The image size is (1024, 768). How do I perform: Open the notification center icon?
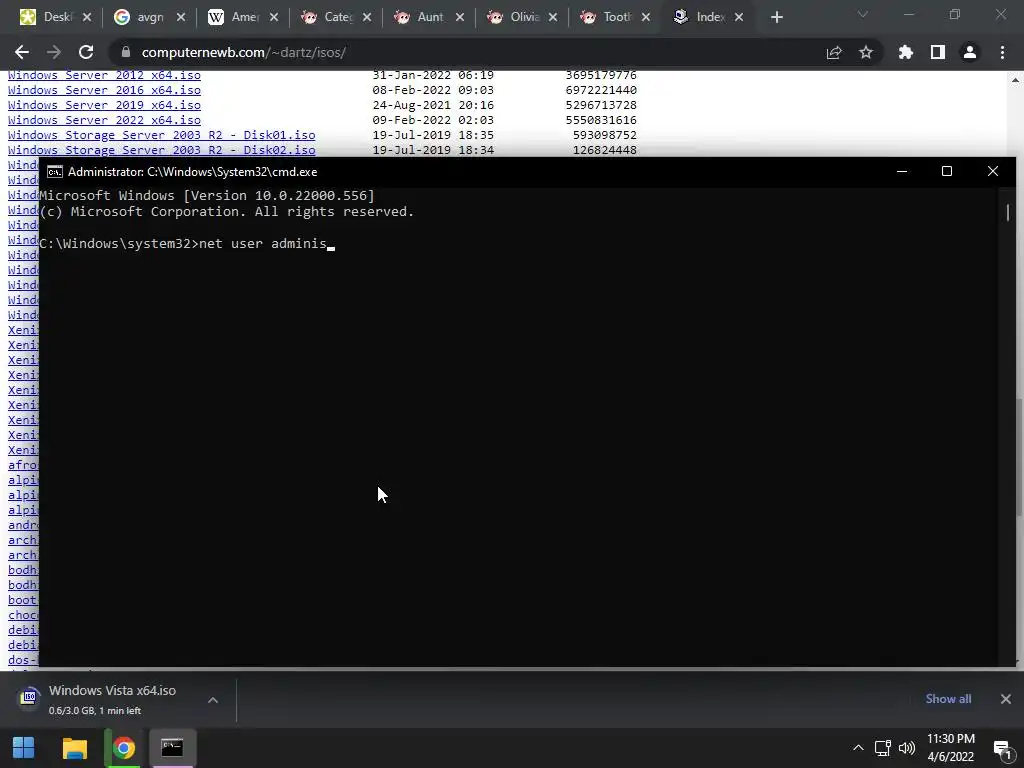coord(1002,749)
